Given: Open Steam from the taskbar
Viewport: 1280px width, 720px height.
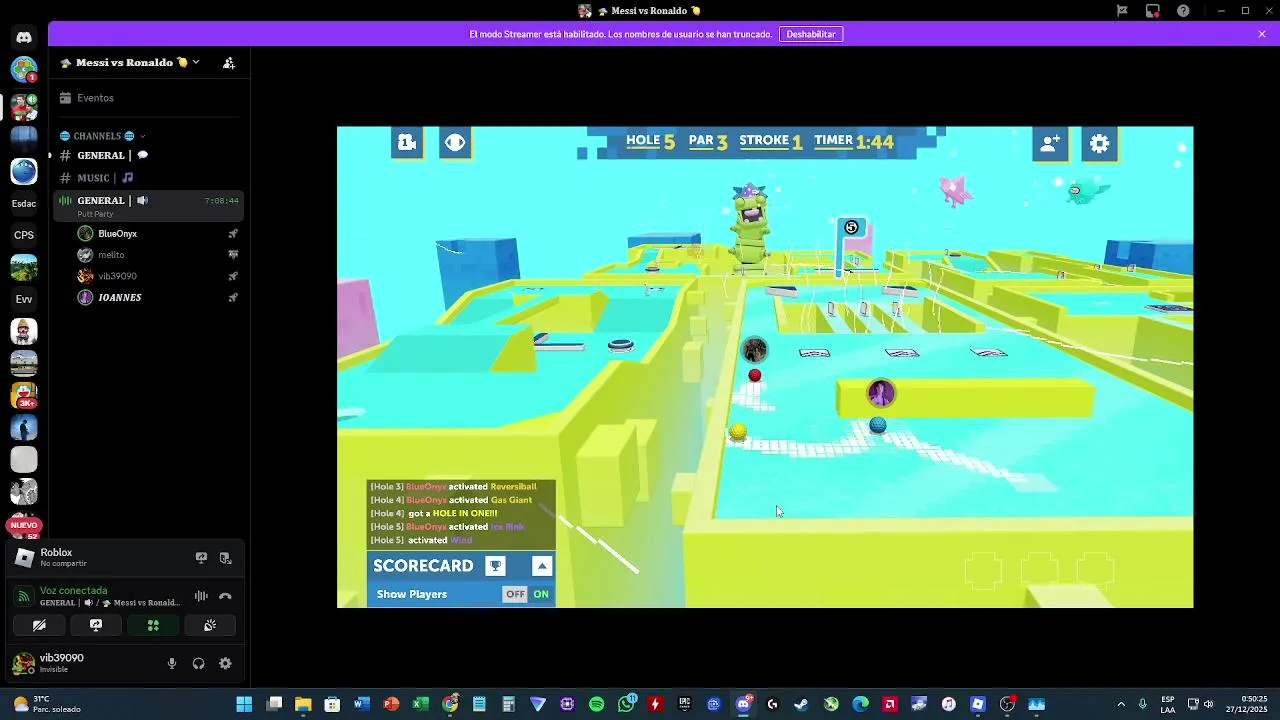Looking at the screenshot, I should (x=801, y=704).
